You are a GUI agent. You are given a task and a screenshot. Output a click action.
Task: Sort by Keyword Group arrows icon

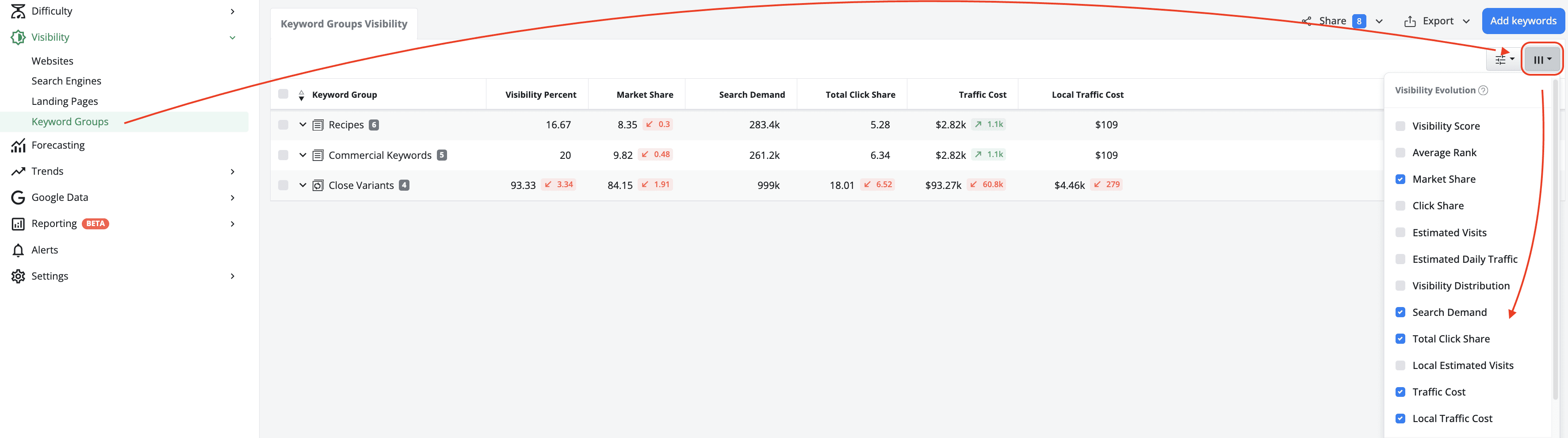pyautogui.click(x=301, y=95)
